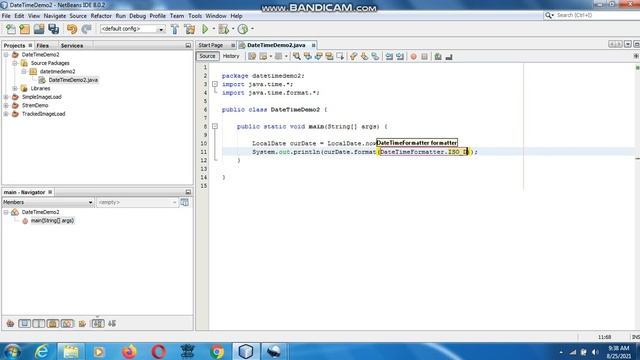Switch to the Start Page tab
640x360 pixels.
211,45
